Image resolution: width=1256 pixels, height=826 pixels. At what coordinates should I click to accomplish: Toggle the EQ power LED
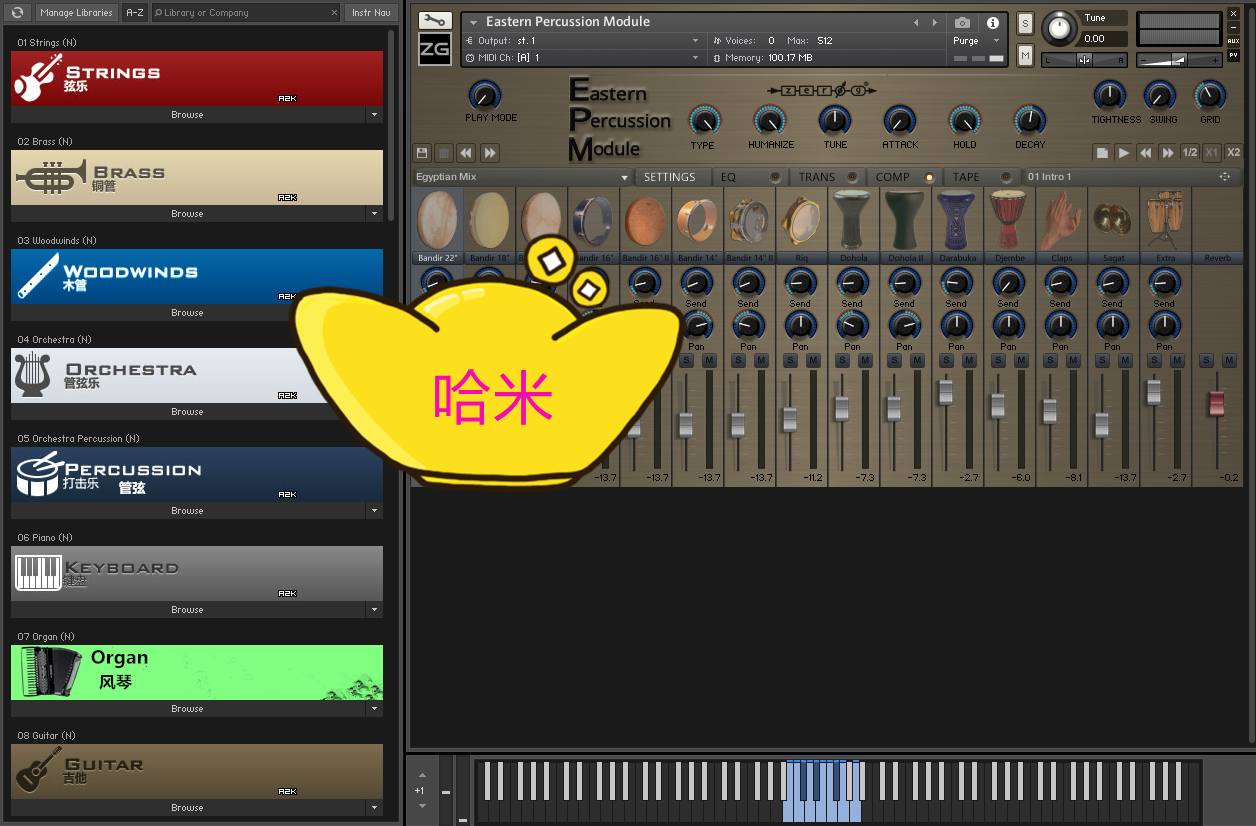pyautogui.click(x=775, y=177)
